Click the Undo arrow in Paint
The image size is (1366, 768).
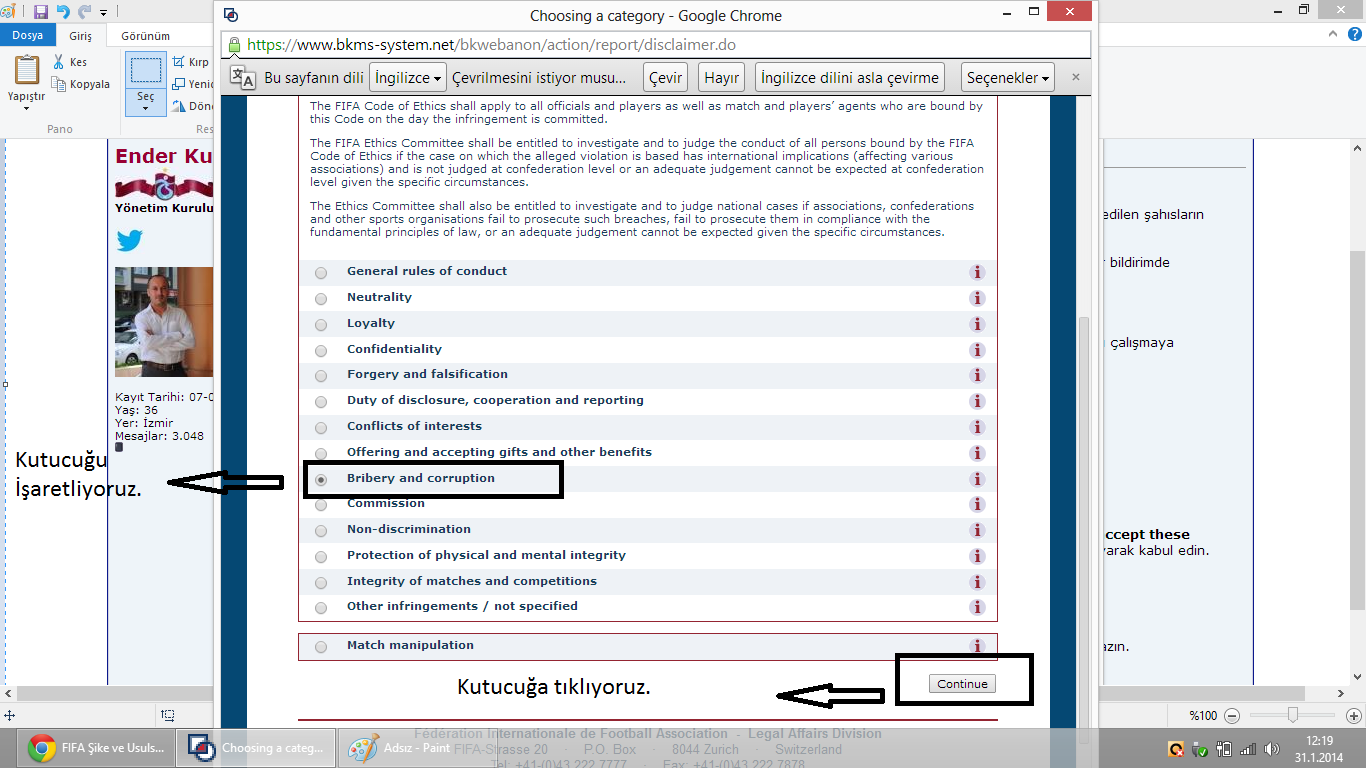tap(63, 12)
